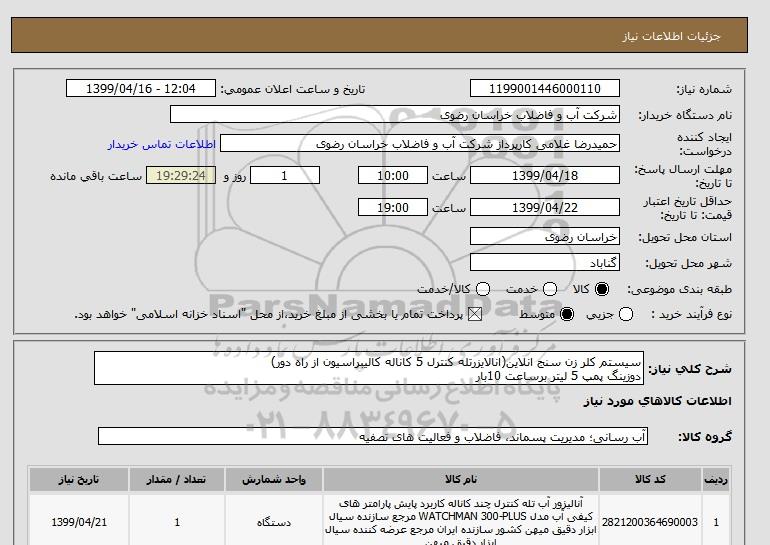Image resolution: width=770 pixels, height=545 pixels.
Task: Choose the متوسط purchase process option
Action: [x=567, y=314]
